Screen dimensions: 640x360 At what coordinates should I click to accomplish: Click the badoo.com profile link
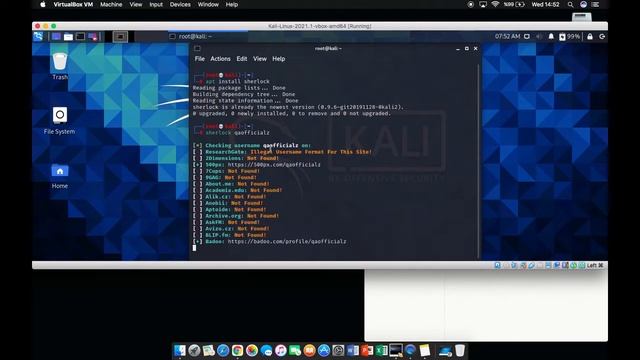coord(287,242)
